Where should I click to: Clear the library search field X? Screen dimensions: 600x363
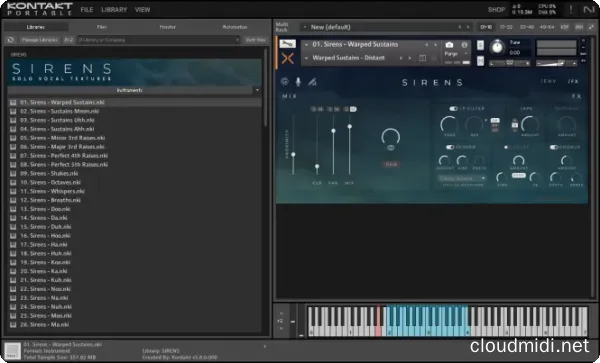tap(237, 40)
